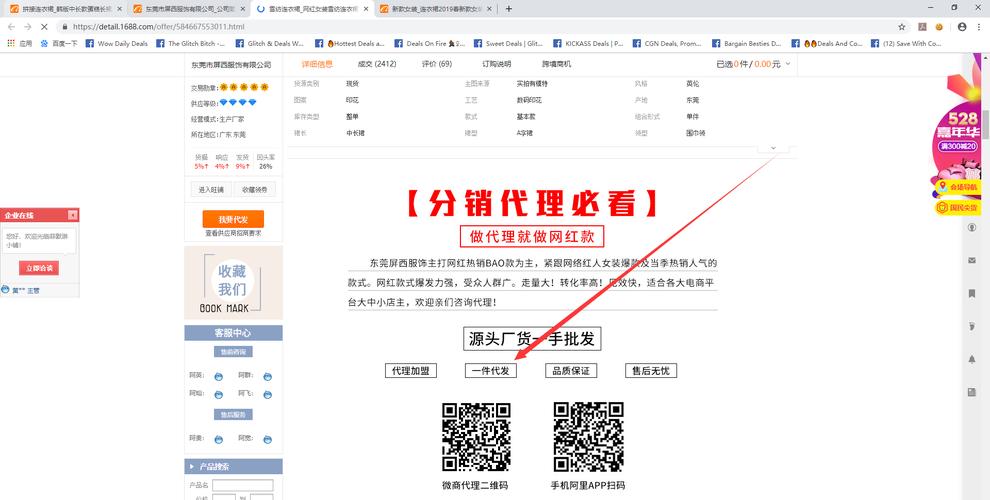Viewport: 990px width, 500px height.
Task: Click the bookmark flag icon in right sidebar
Action: [x=972, y=294]
